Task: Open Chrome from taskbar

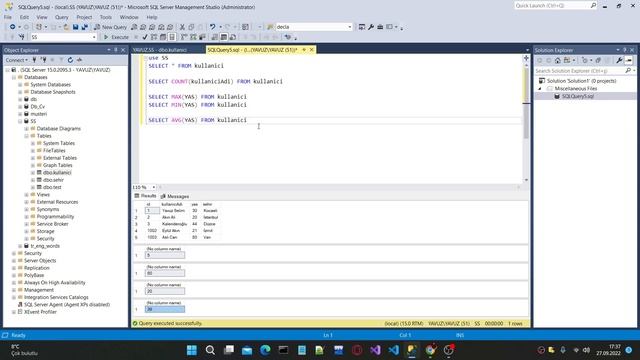Action: [x=430, y=350]
